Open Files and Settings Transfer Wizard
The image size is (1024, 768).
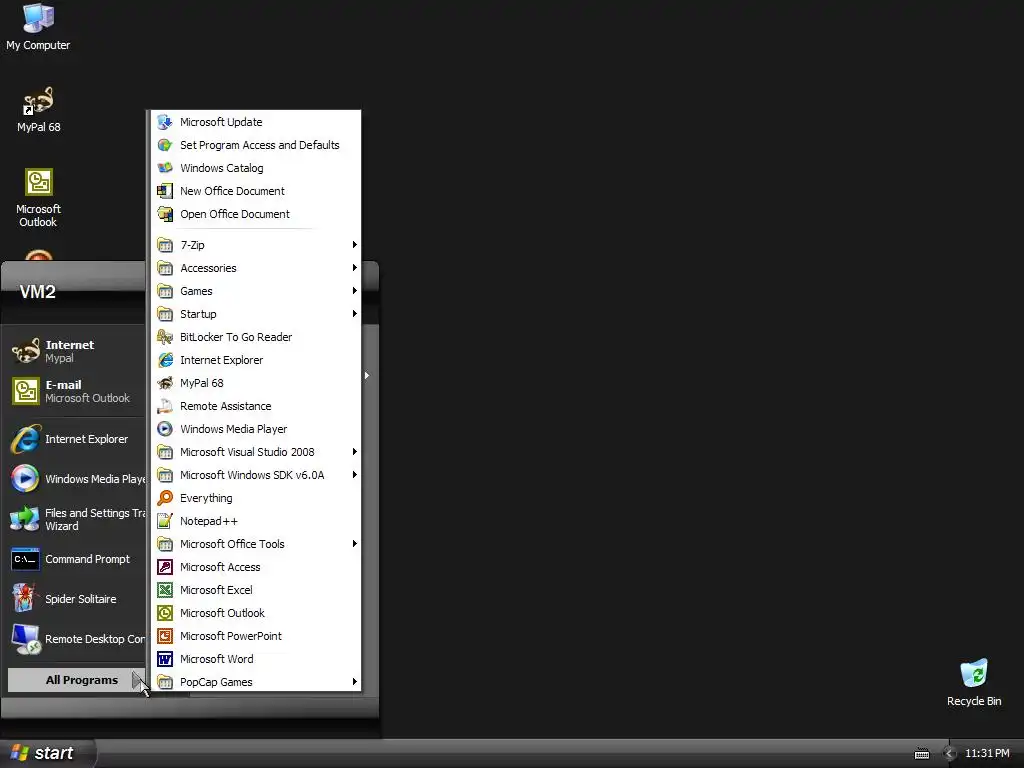(x=76, y=519)
